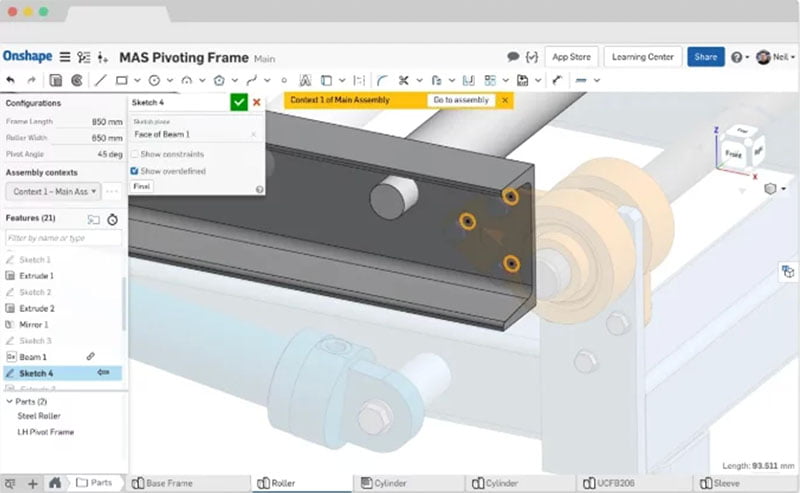Open the Neil user account menu
The height and width of the screenshot is (493, 800).
(776, 57)
